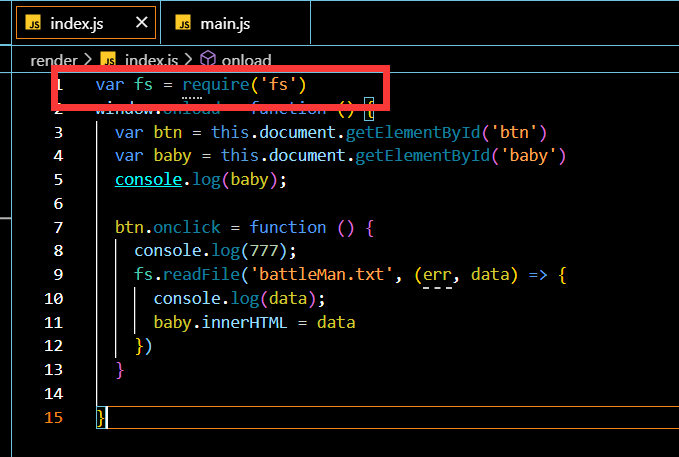
Task: Click 777 in console.log on line 8
Action: pos(264,250)
